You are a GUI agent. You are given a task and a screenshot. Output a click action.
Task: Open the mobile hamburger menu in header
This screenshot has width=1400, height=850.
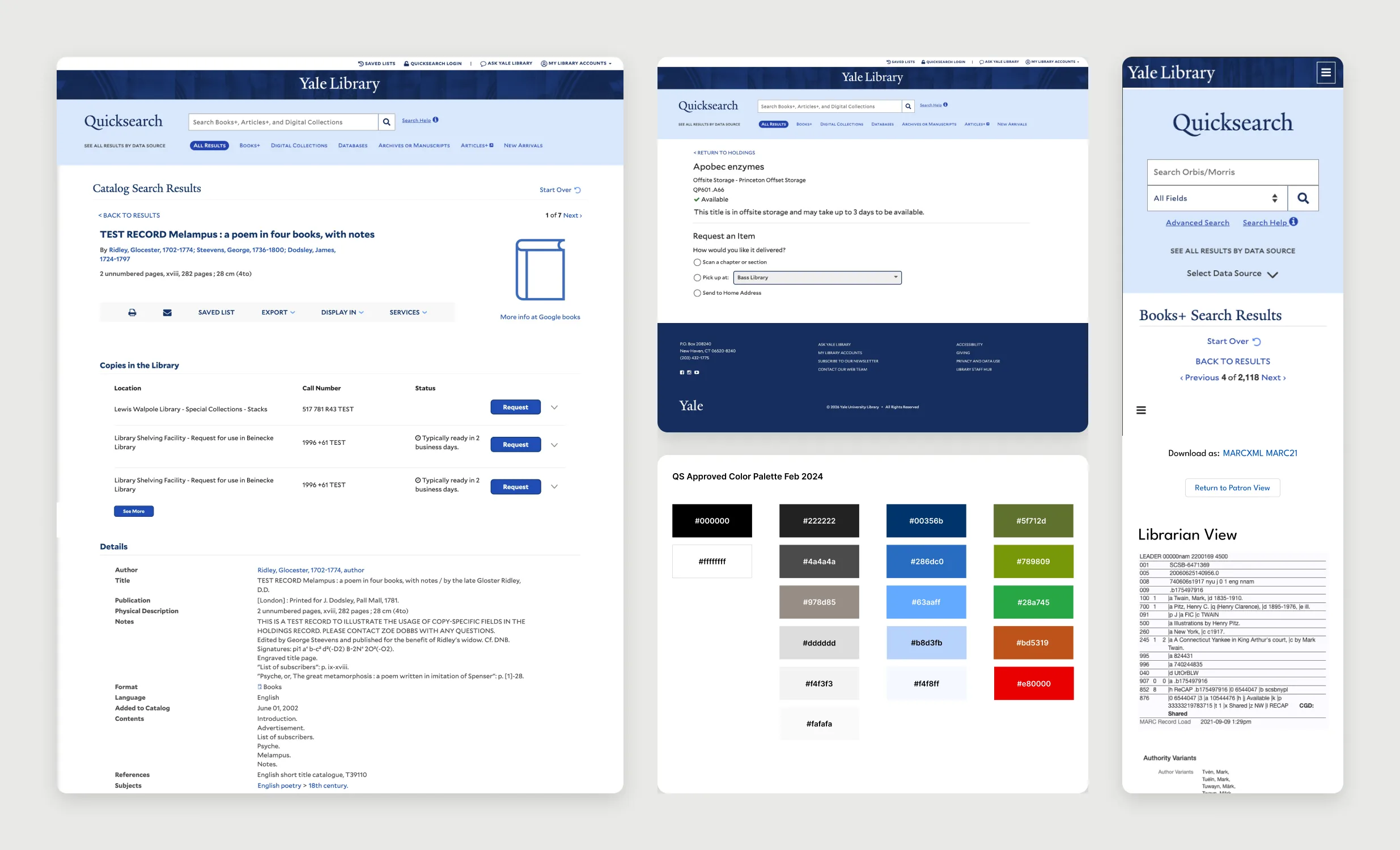[x=1326, y=72]
